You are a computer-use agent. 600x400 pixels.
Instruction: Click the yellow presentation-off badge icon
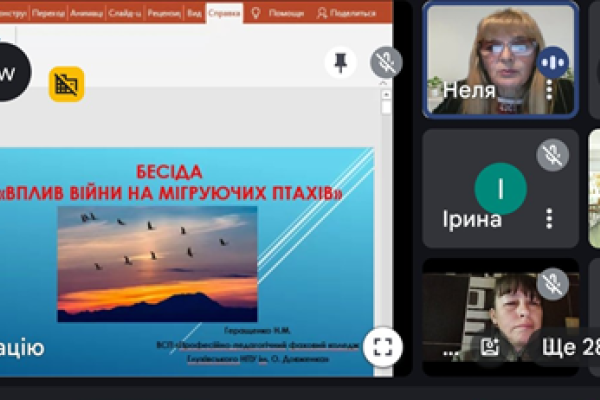pos(67,84)
